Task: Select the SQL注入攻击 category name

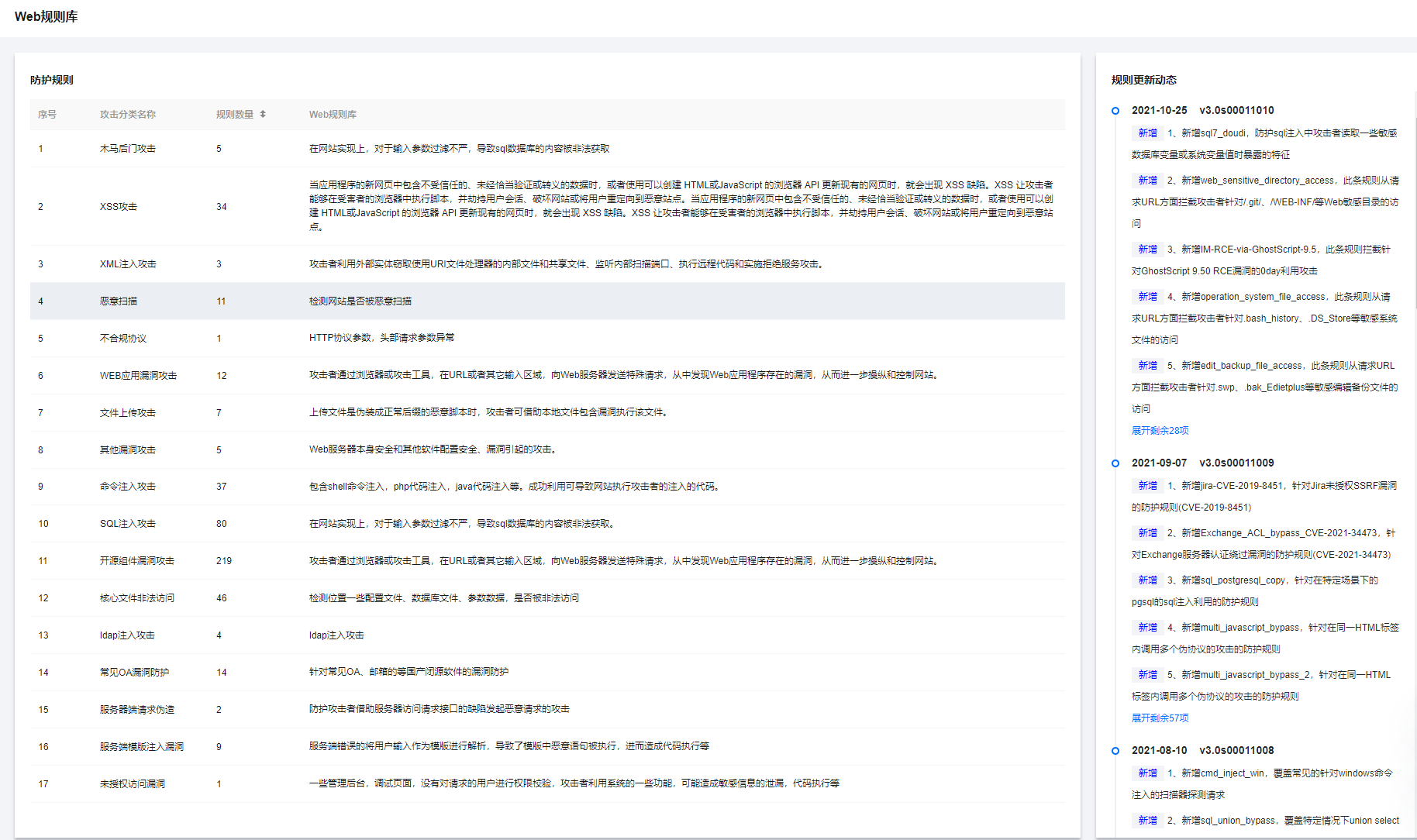Action: pos(128,524)
